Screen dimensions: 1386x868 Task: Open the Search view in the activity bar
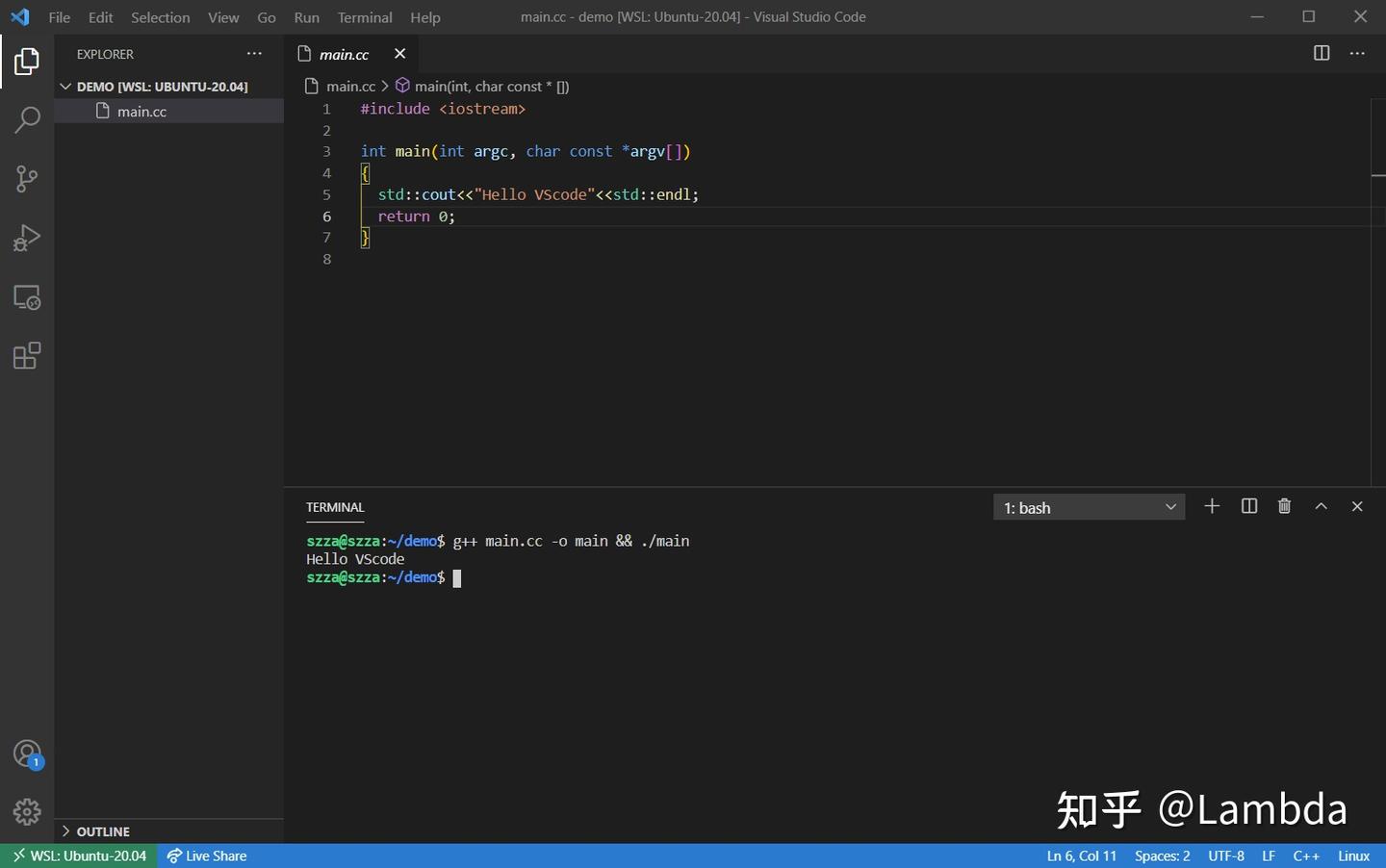tap(26, 119)
